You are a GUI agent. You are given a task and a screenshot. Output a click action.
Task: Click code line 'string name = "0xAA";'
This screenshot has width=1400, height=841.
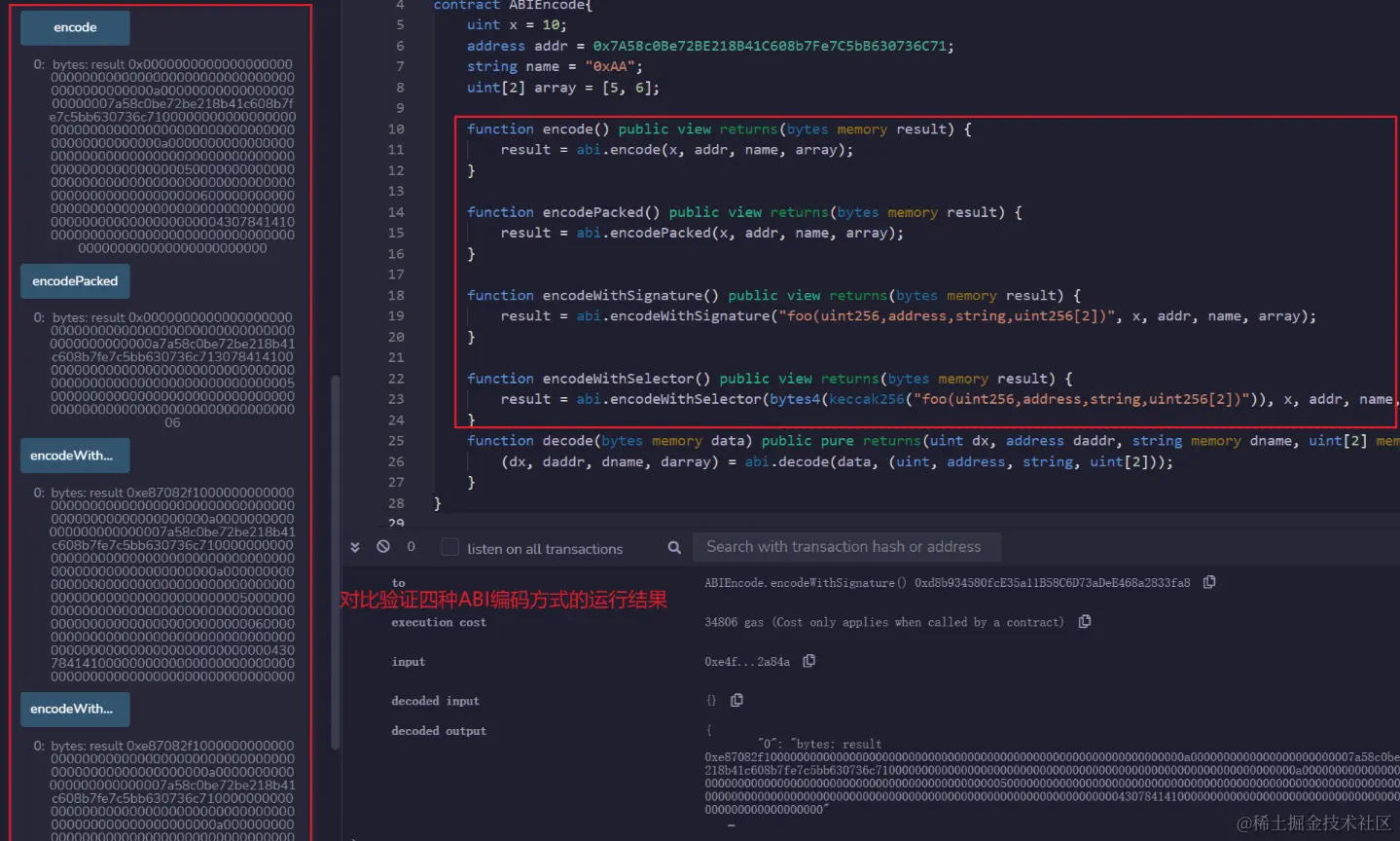click(555, 66)
